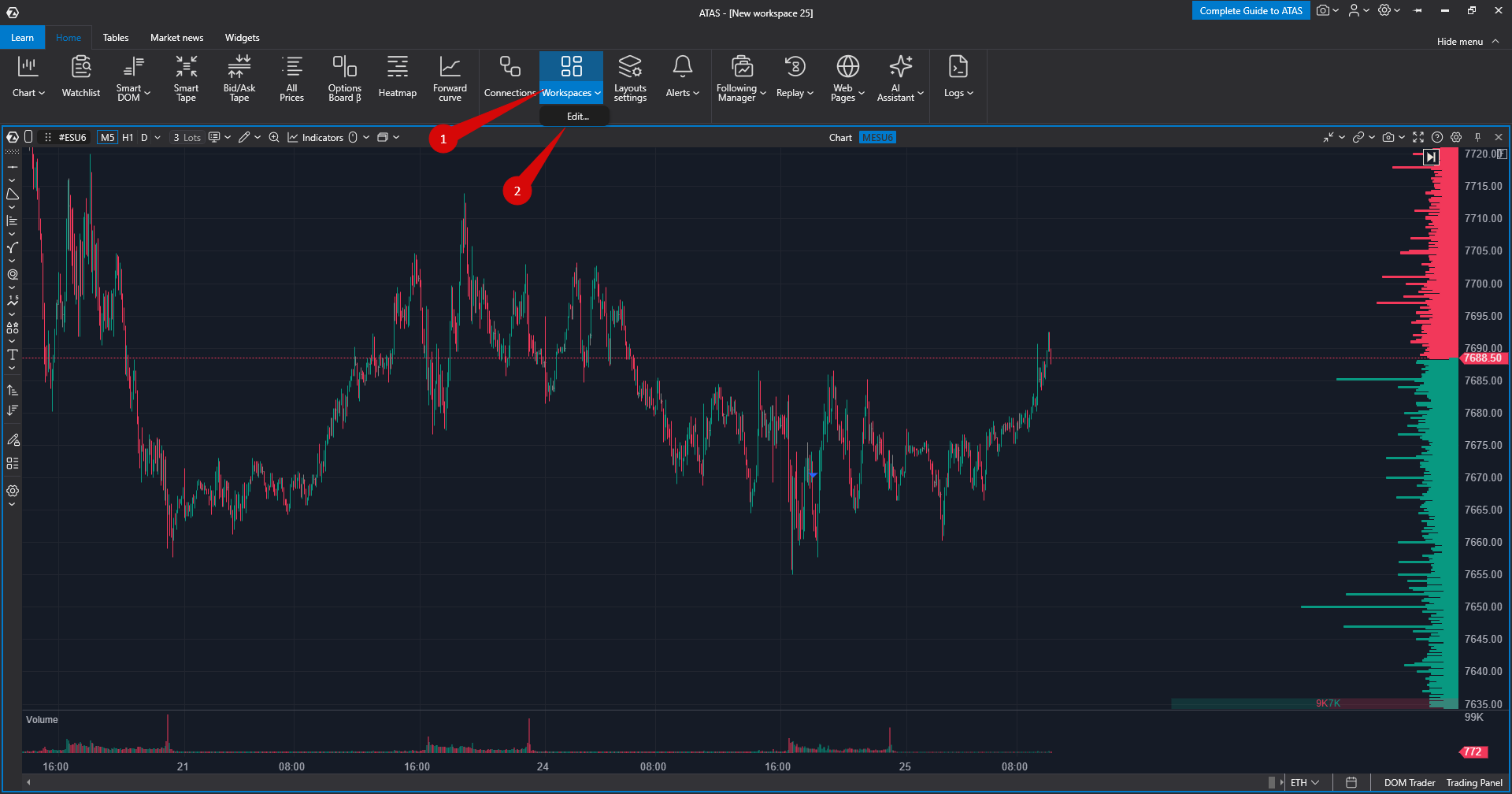
Task: Click the zoom magnifier in chart toolbar
Action: pyautogui.click(x=274, y=137)
